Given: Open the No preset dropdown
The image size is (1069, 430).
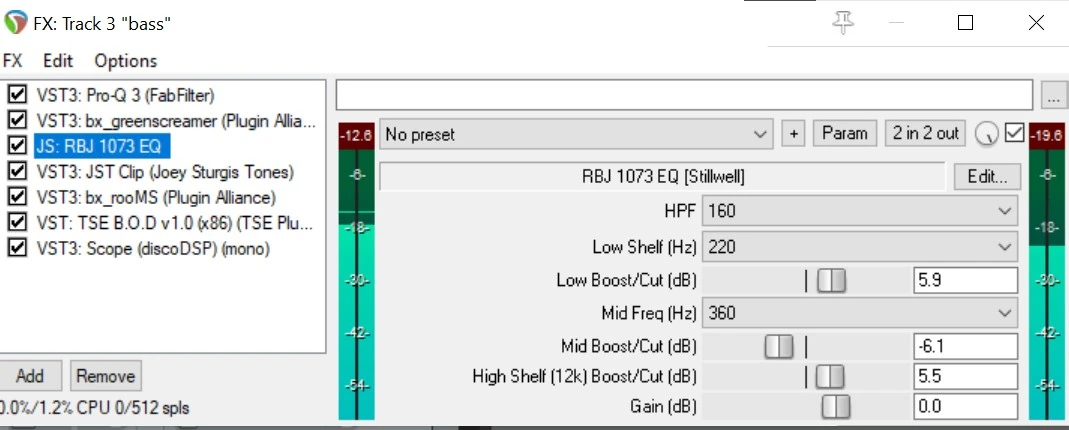Looking at the screenshot, I should [576, 134].
